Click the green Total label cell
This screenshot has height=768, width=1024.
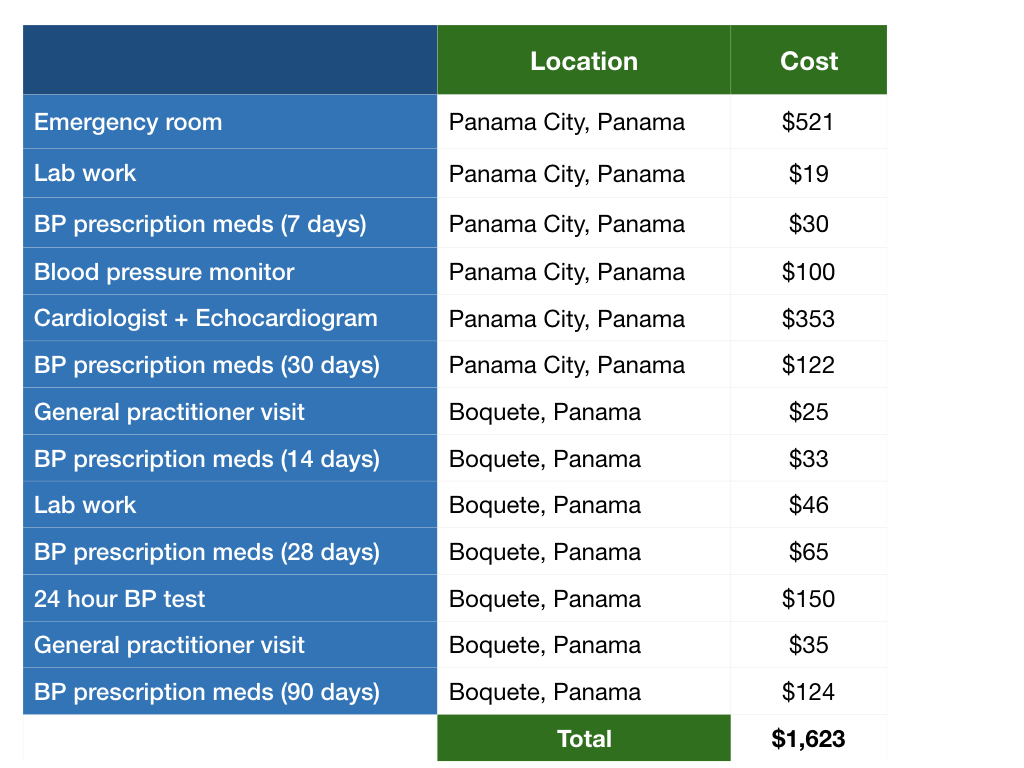pyautogui.click(x=584, y=739)
